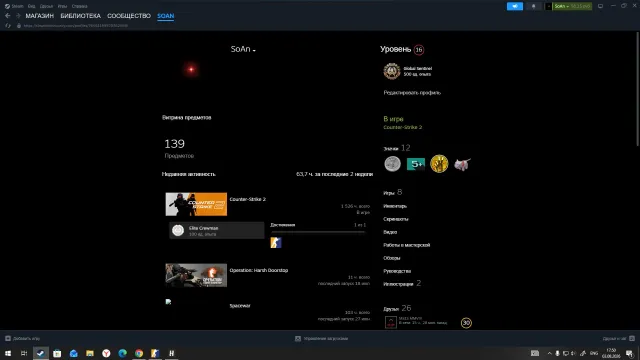The width and height of the screenshot is (640, 360).
Task: Open the Вид menu
Action: click(x=31, y=6)
